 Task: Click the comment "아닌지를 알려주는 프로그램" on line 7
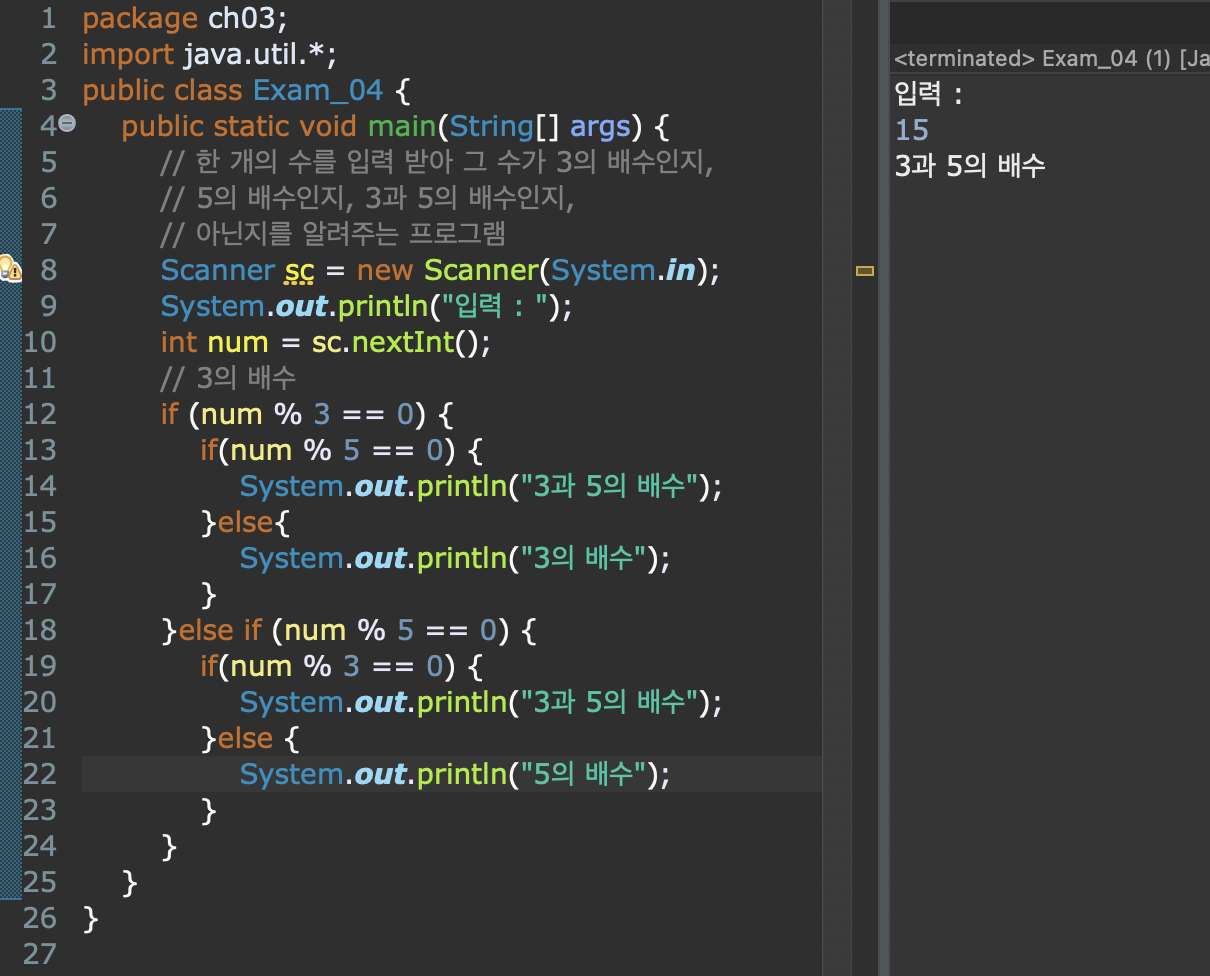tap(333, 234)
